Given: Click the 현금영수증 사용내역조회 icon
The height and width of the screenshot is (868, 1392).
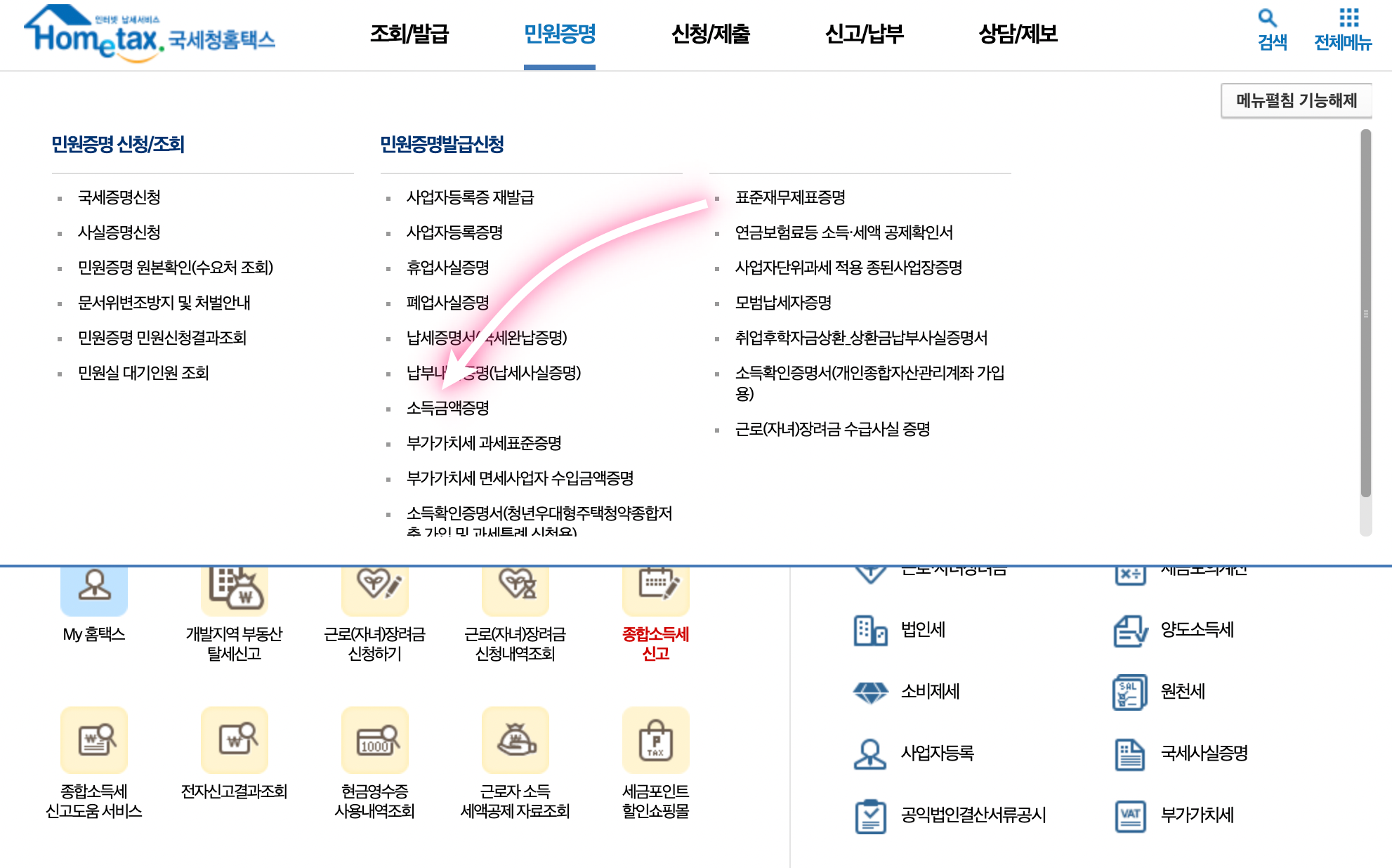Looking at the screenshot, I should [375, 740].
